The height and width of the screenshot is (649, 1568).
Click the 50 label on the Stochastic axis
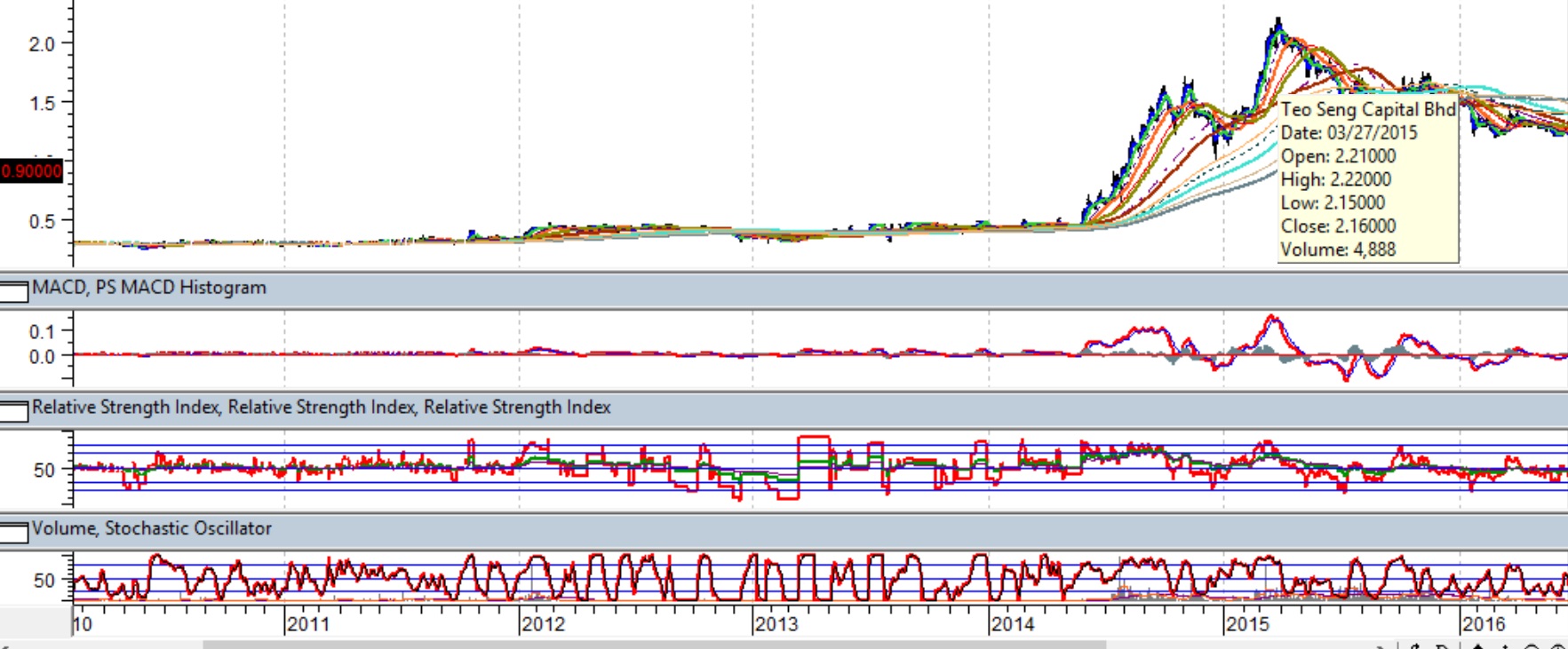click(44, 581)
